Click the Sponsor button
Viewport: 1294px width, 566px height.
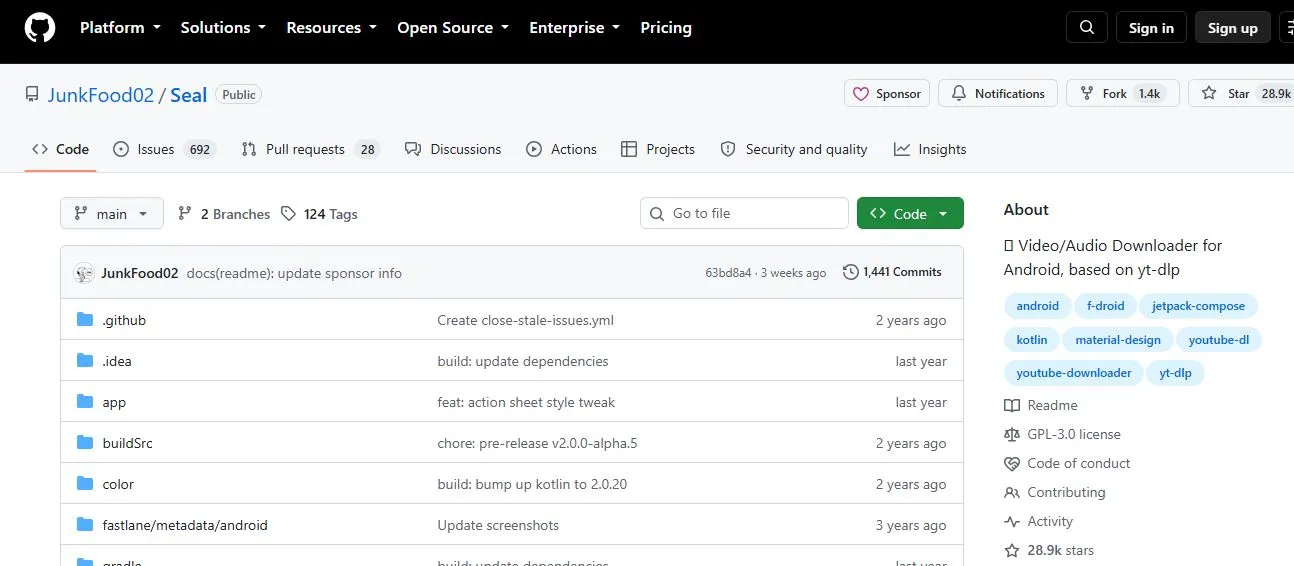tap(887, 94)
